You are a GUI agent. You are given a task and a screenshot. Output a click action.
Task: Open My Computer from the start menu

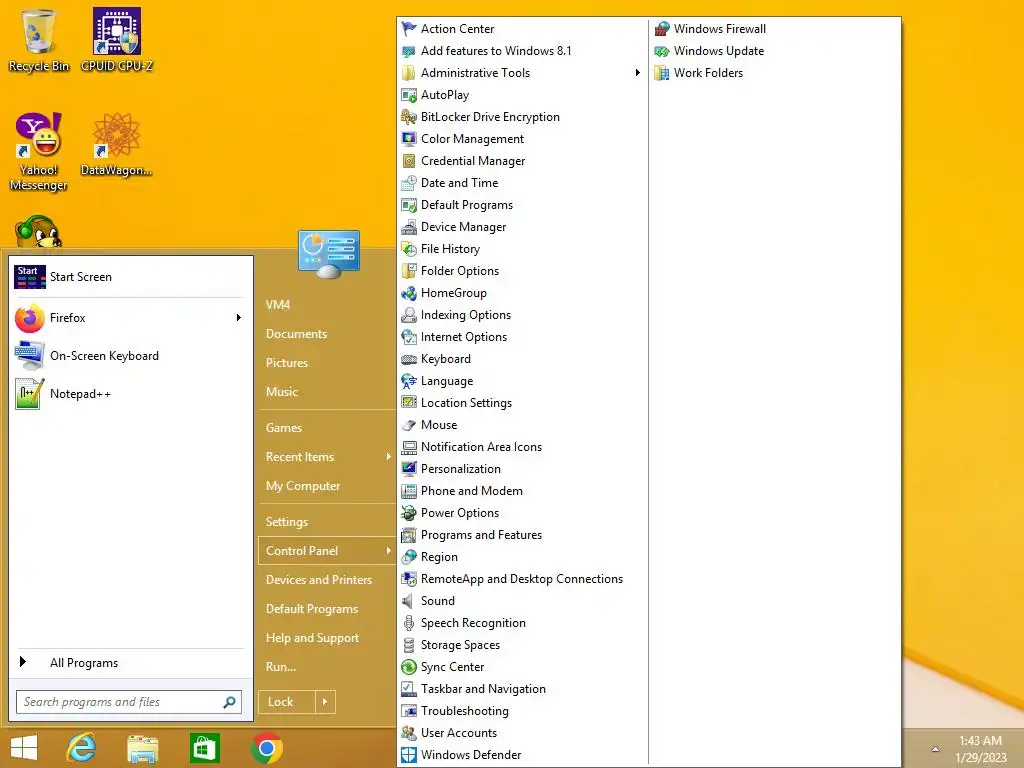[x=303, y=486]
